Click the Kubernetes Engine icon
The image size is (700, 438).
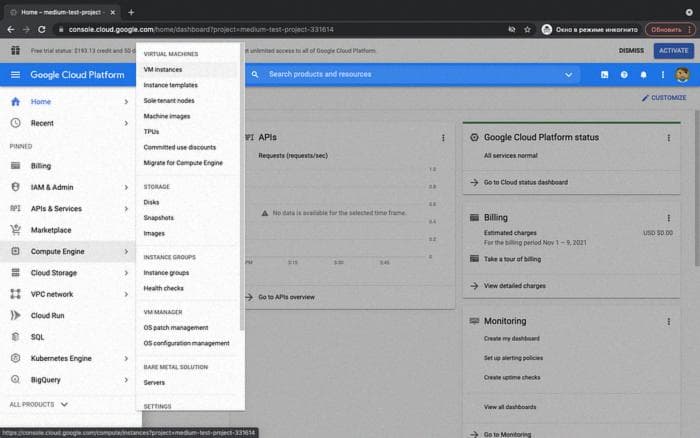15,358
